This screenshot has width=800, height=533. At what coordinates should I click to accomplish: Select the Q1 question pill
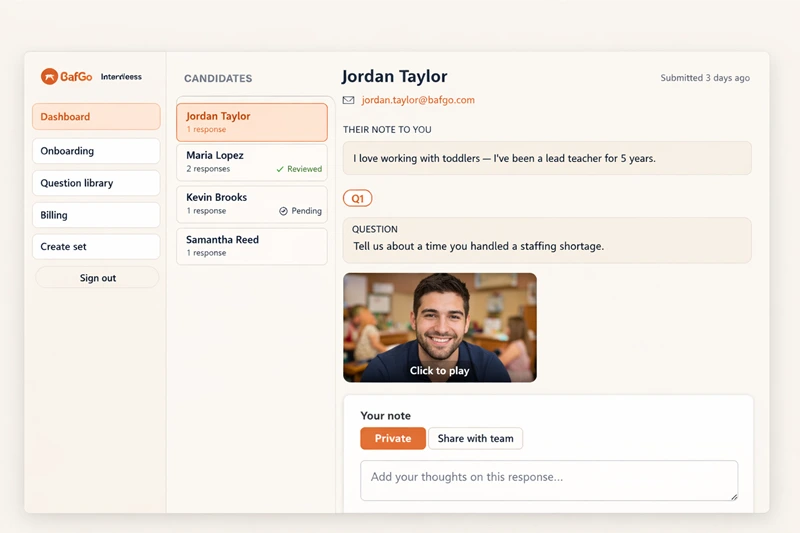[x=358, y=198]
